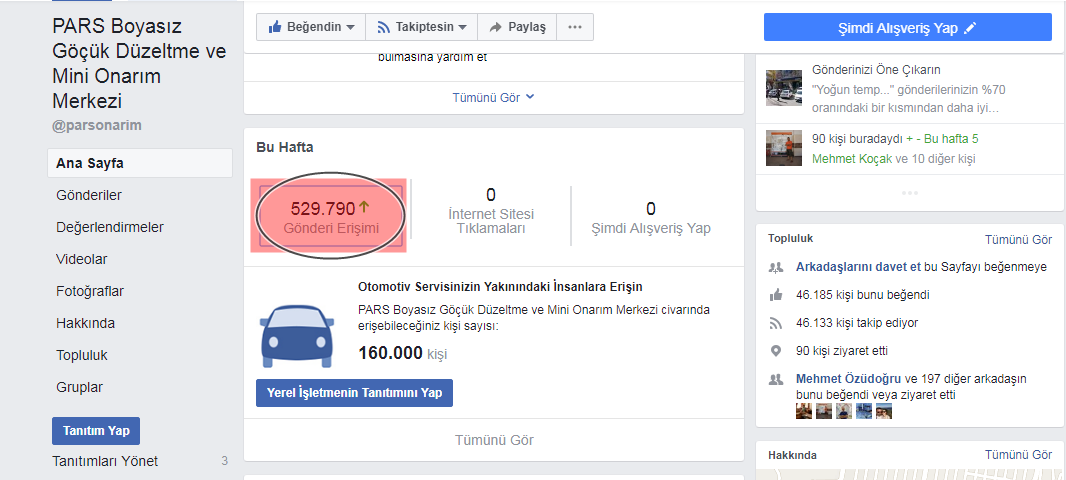The image size is (1066, 480).
Task: Click friends icon beside Mehmet Özüdoğru
Action: (776, 379)
